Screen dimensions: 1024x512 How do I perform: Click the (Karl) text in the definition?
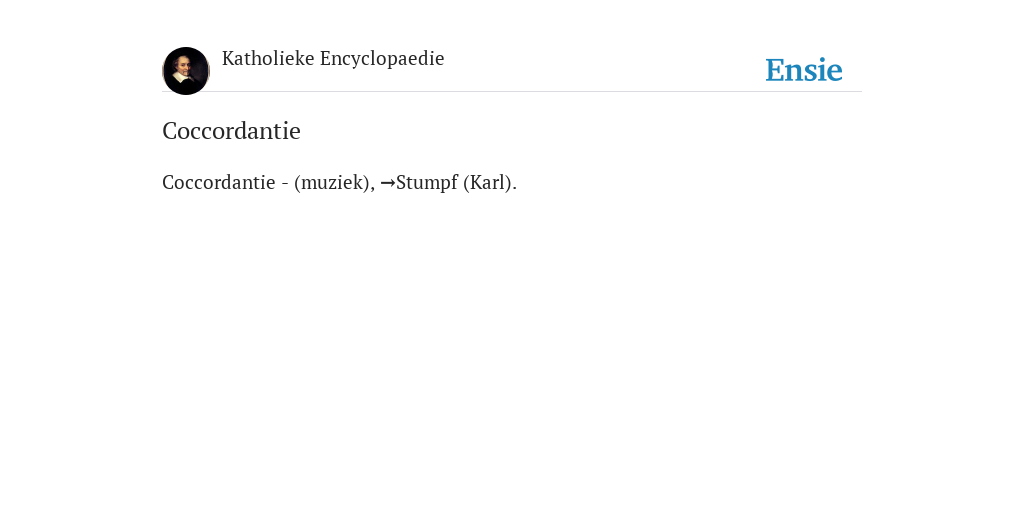pos(487,182)
